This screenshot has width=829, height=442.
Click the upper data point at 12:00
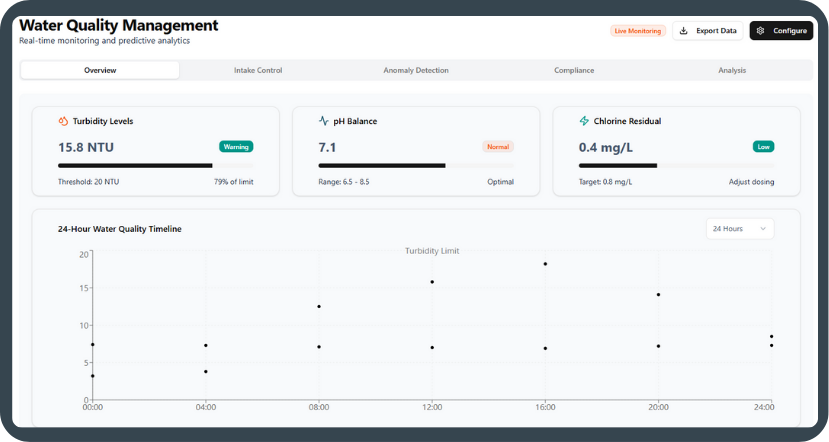click(432, 282)
